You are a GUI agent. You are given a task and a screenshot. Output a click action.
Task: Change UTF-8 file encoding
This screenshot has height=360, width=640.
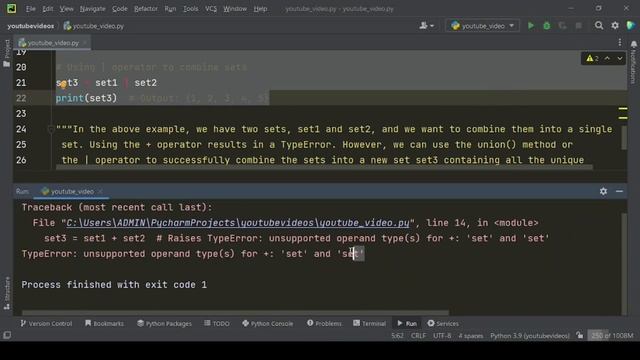[442, 336]
